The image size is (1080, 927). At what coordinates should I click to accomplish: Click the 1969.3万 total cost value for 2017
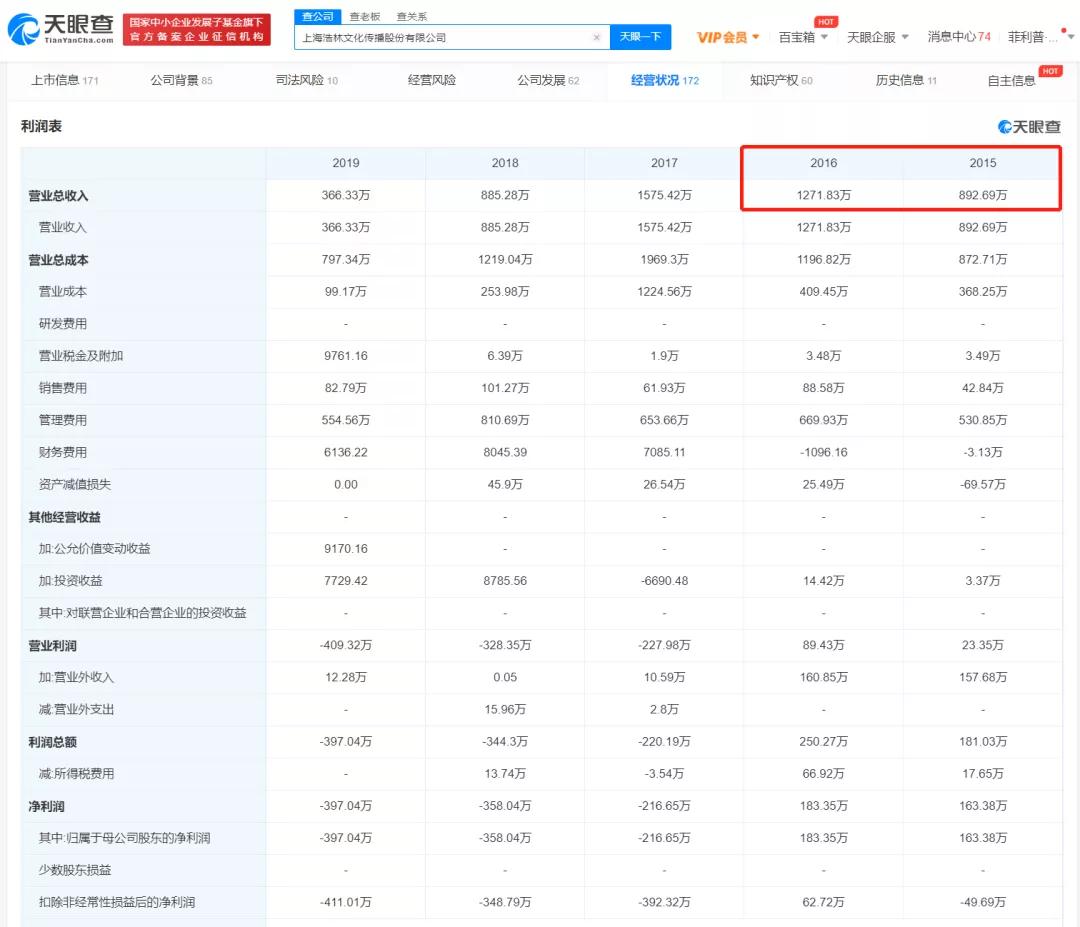[x=664, y=259]
